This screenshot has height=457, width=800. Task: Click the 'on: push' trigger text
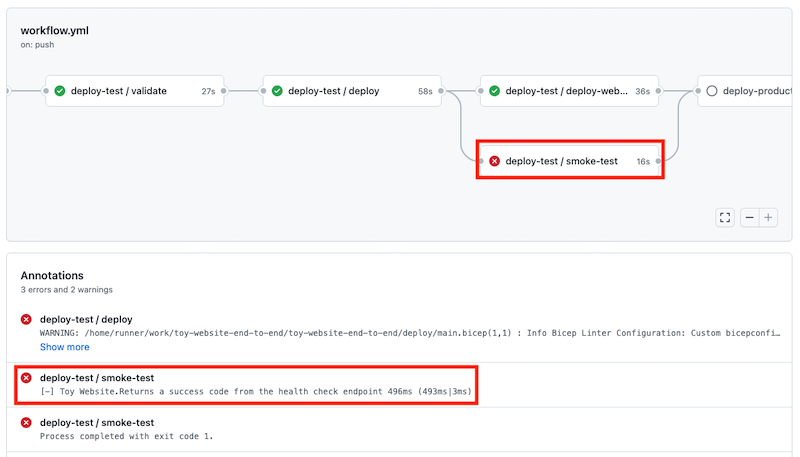point(37,45)
